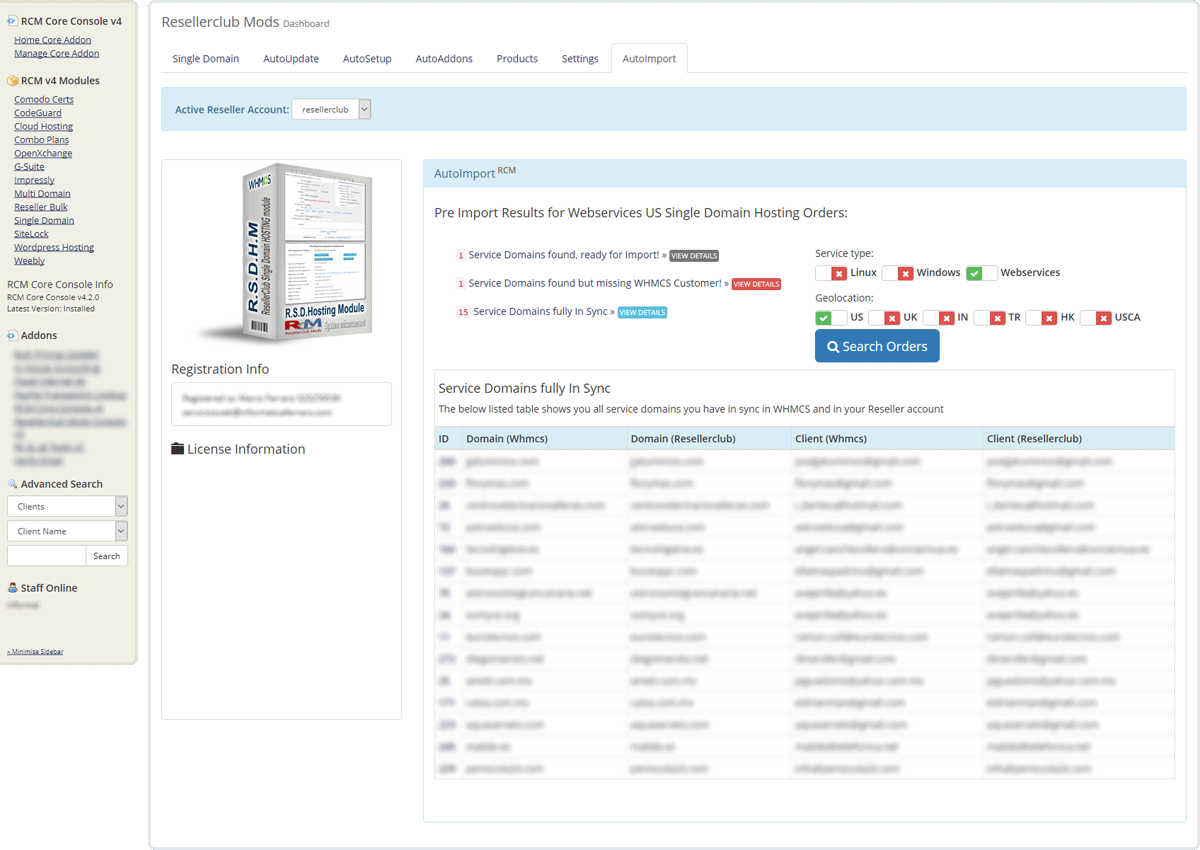Viewport: 1200px width, 850px height.
Task: Click the RCM Core Console Info text
Action: [60, 284]
